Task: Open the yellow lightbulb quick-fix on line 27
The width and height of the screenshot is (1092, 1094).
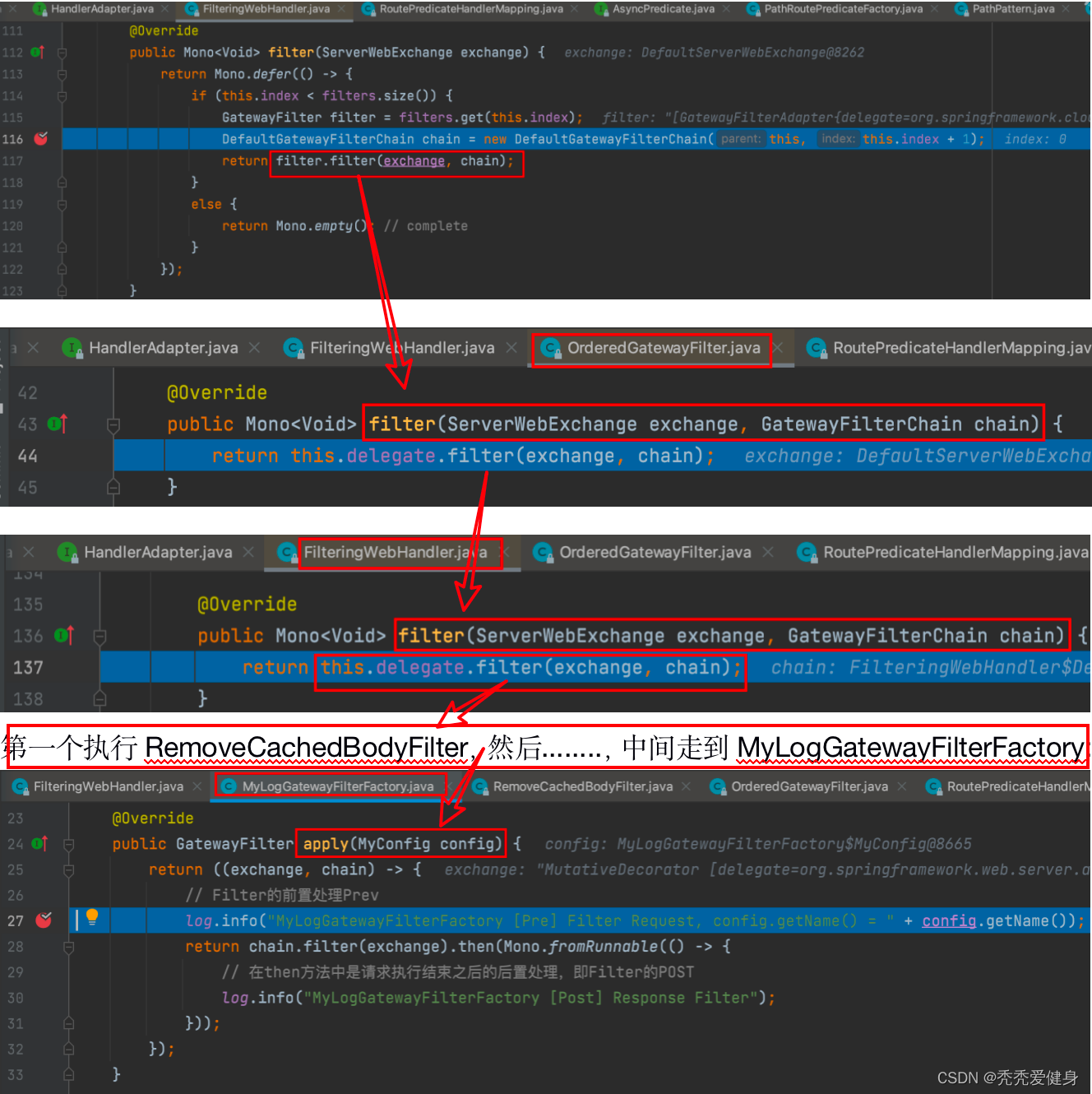Action: point(92,917)
